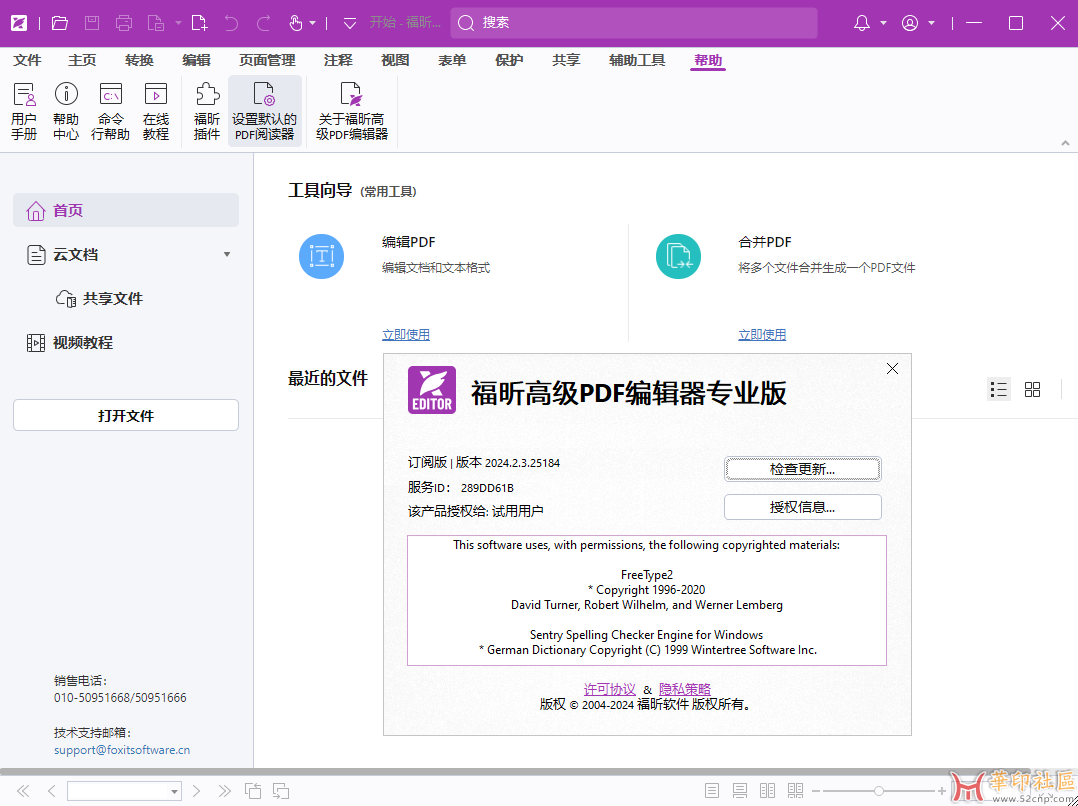Go to first page with double-left arrow

23,791
